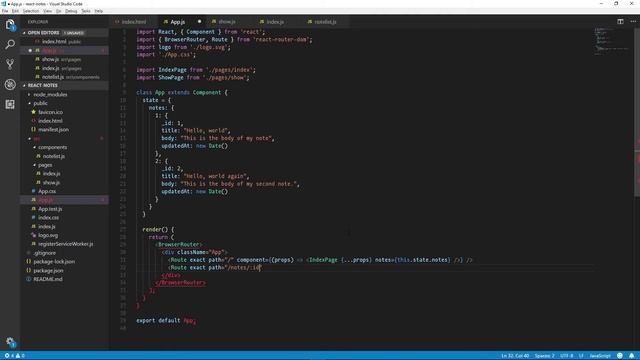Viewport: 640px width, 360px height.
Task: Open the Selection menu
Action: (x=31, y=11)
